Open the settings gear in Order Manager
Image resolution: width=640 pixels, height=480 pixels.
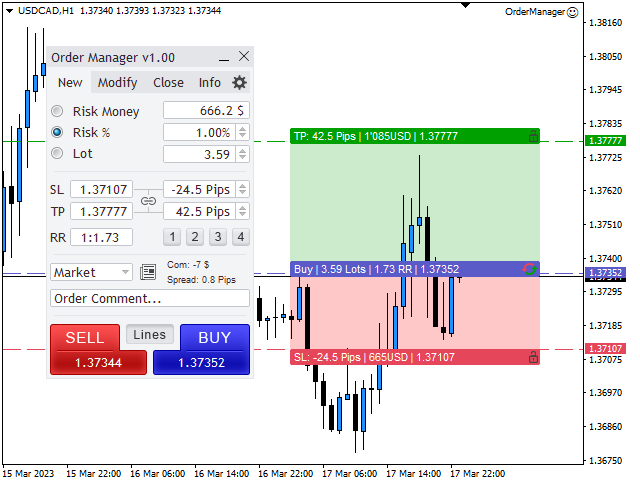pyautogui.click(x=239, y=82)
